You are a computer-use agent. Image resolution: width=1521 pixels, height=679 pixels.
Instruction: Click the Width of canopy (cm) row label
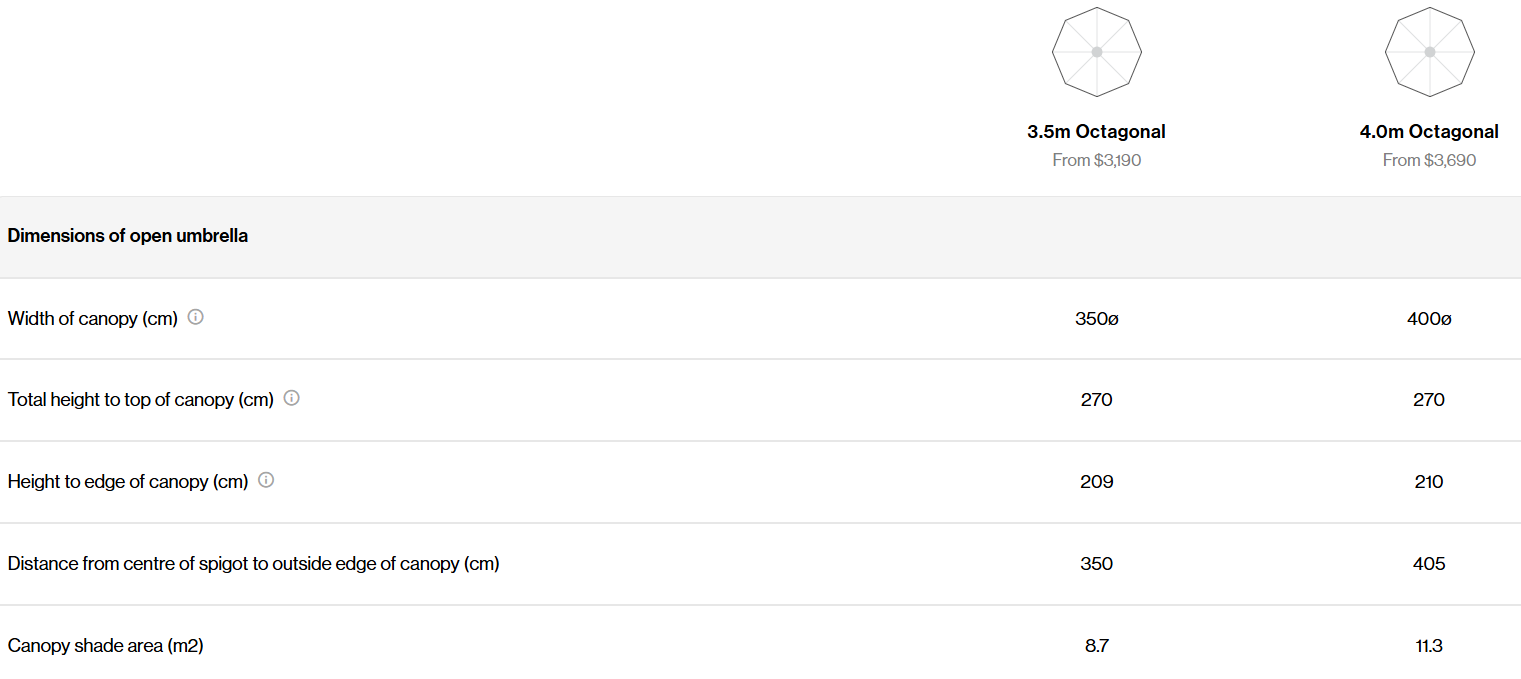92,318
